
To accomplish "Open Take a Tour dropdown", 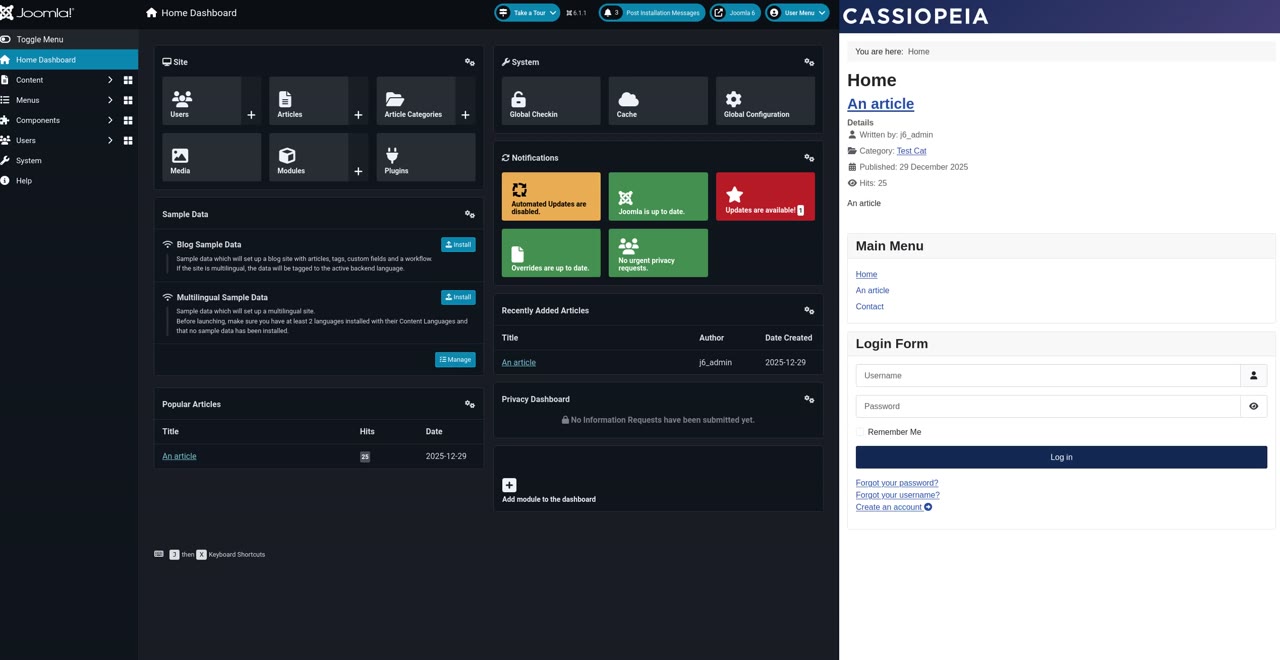I will coord(527,13).
